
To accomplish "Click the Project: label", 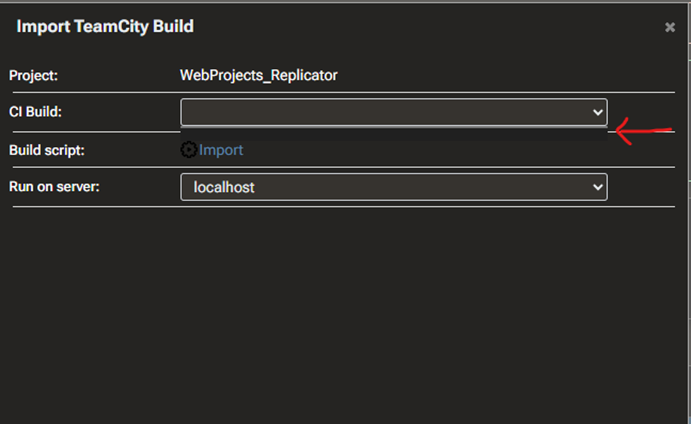I will 34,75.
